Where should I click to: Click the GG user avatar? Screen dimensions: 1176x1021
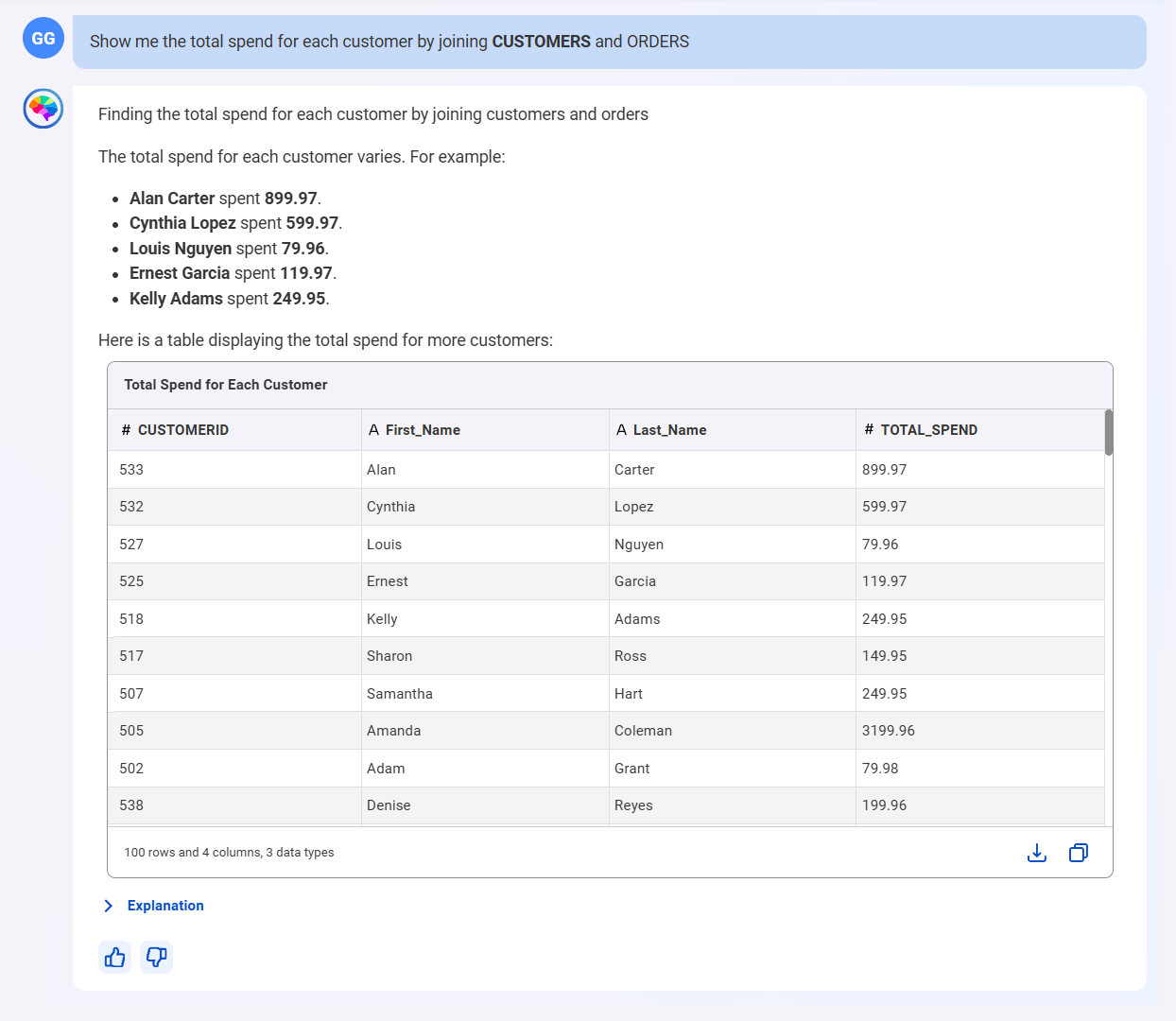(x=43, y=39)
